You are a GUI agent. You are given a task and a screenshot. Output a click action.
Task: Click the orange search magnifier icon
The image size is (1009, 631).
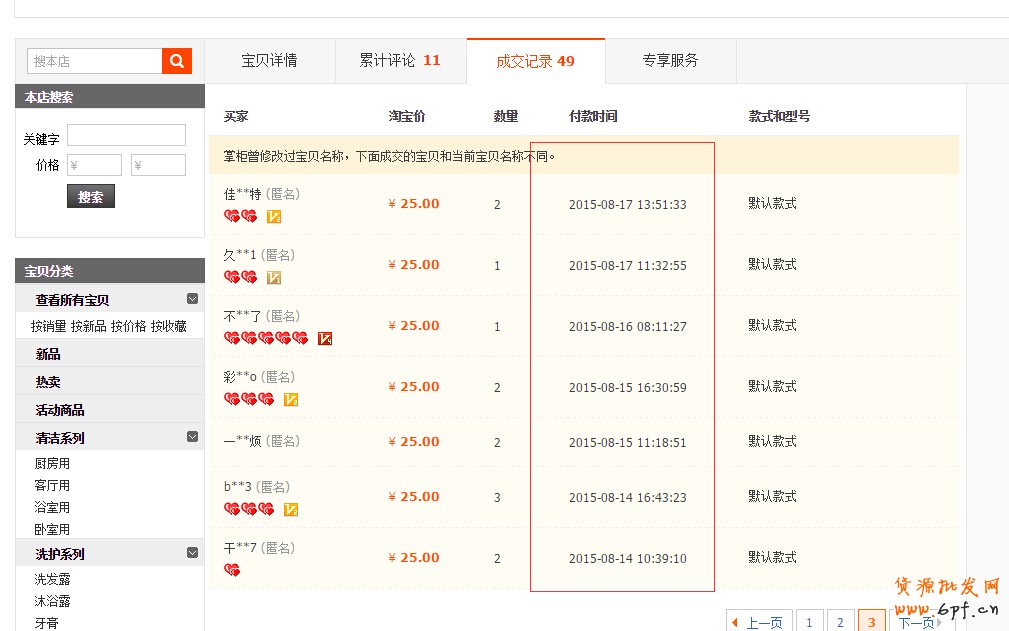pos(177,61)
